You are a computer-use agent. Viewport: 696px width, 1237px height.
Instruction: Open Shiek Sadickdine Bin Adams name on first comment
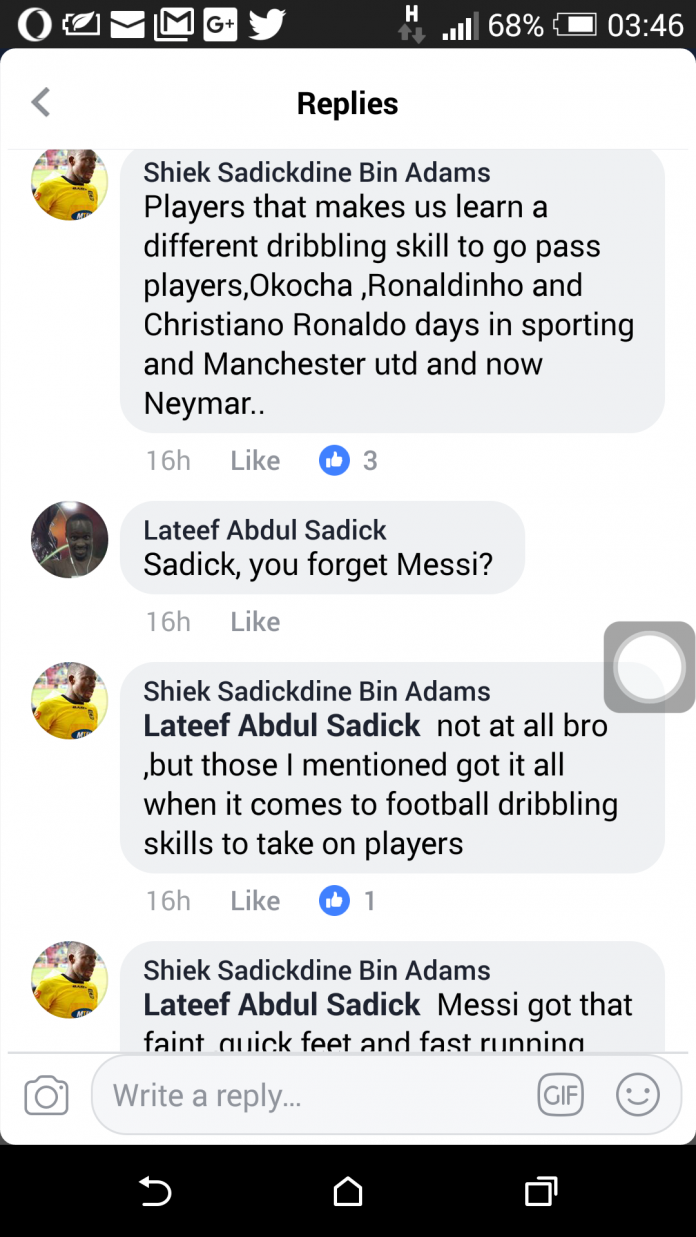click(x=317, y=172)
